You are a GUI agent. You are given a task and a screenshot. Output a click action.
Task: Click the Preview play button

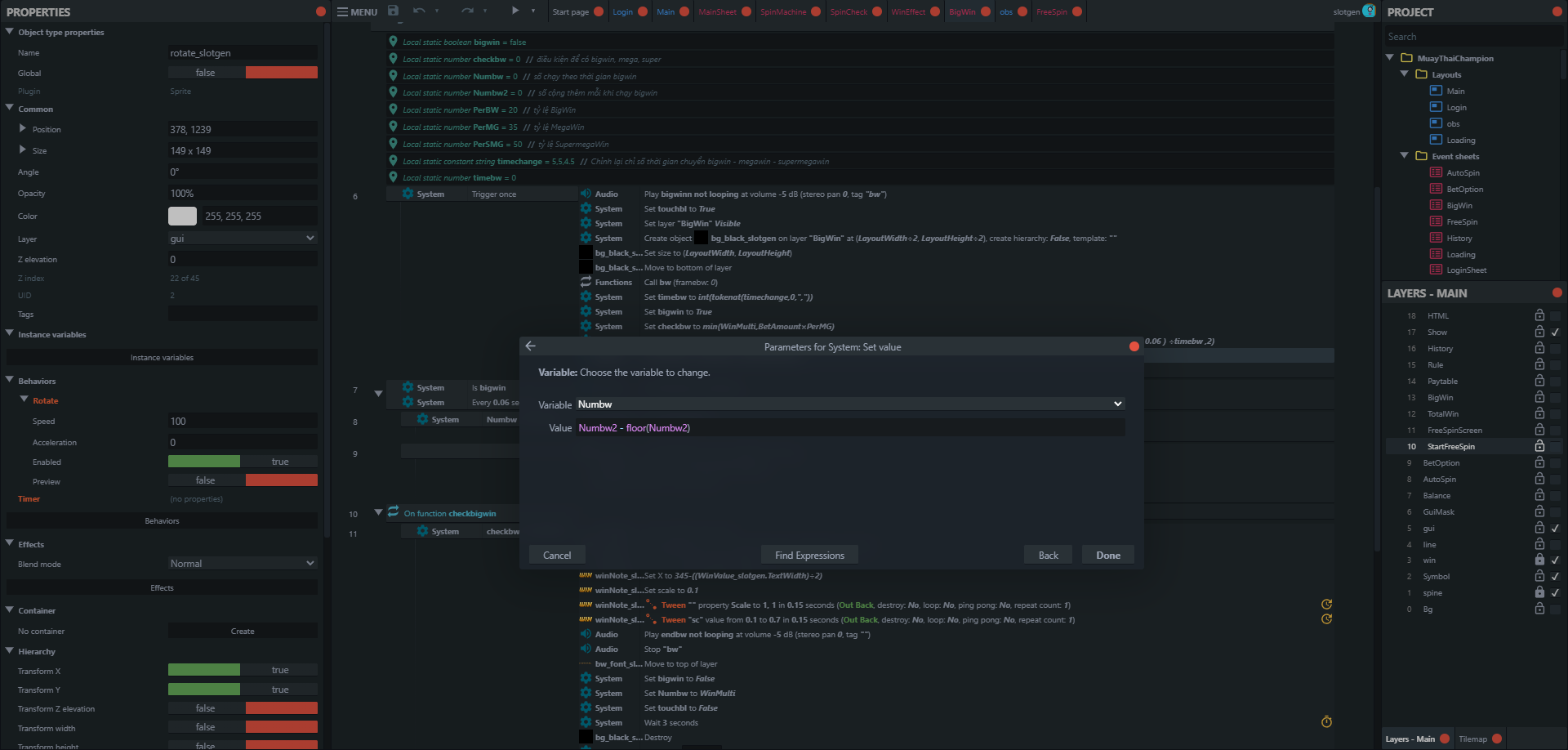(x=515, y=11)
